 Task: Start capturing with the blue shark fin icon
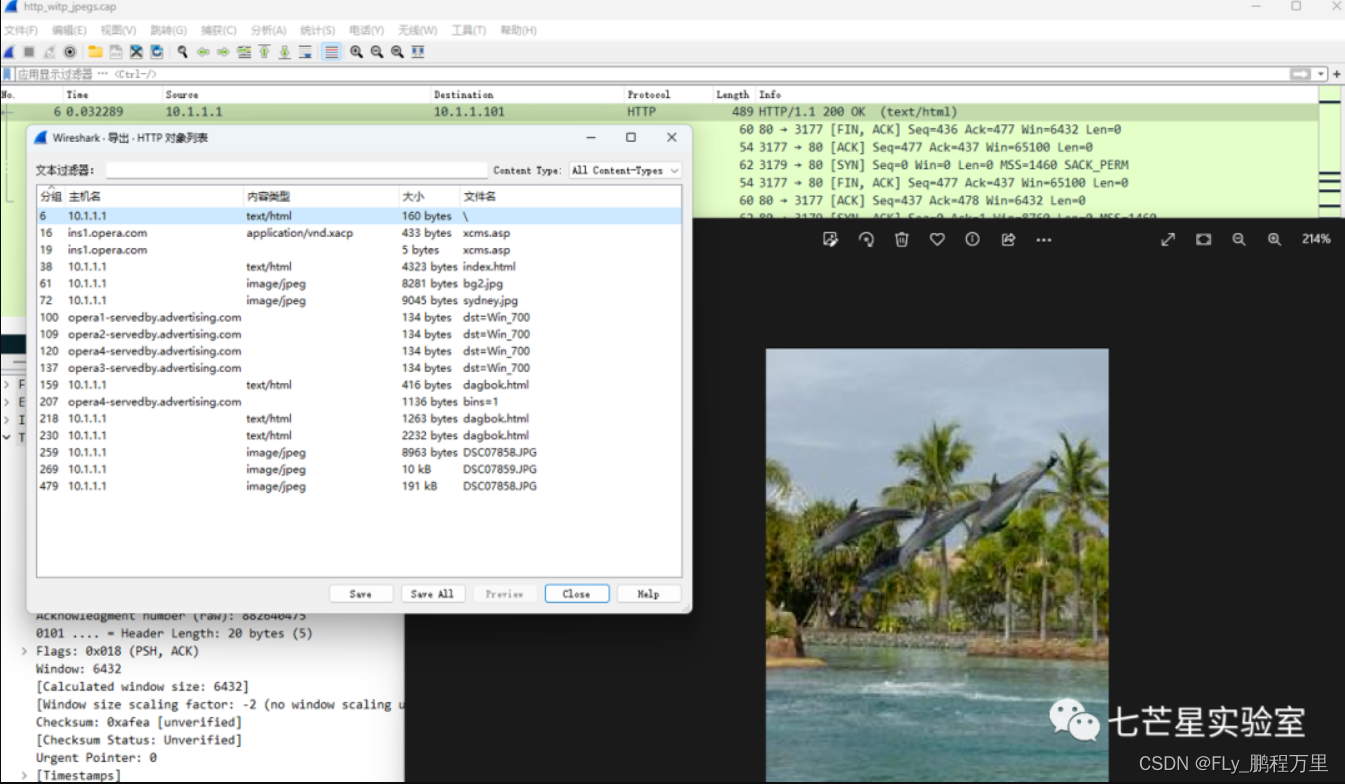pos(9,52)
